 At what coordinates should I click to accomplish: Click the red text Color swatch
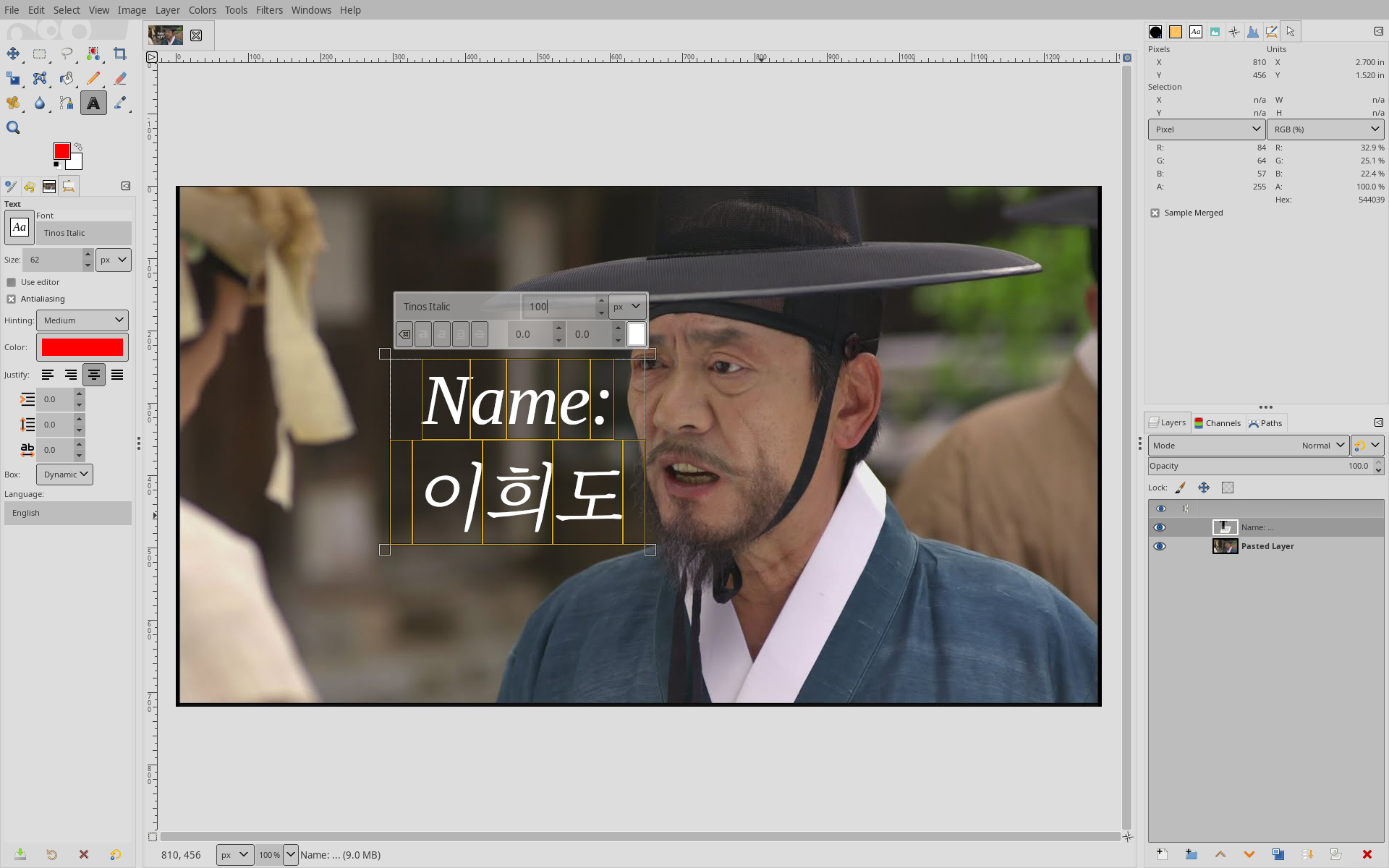coord(82,347)
